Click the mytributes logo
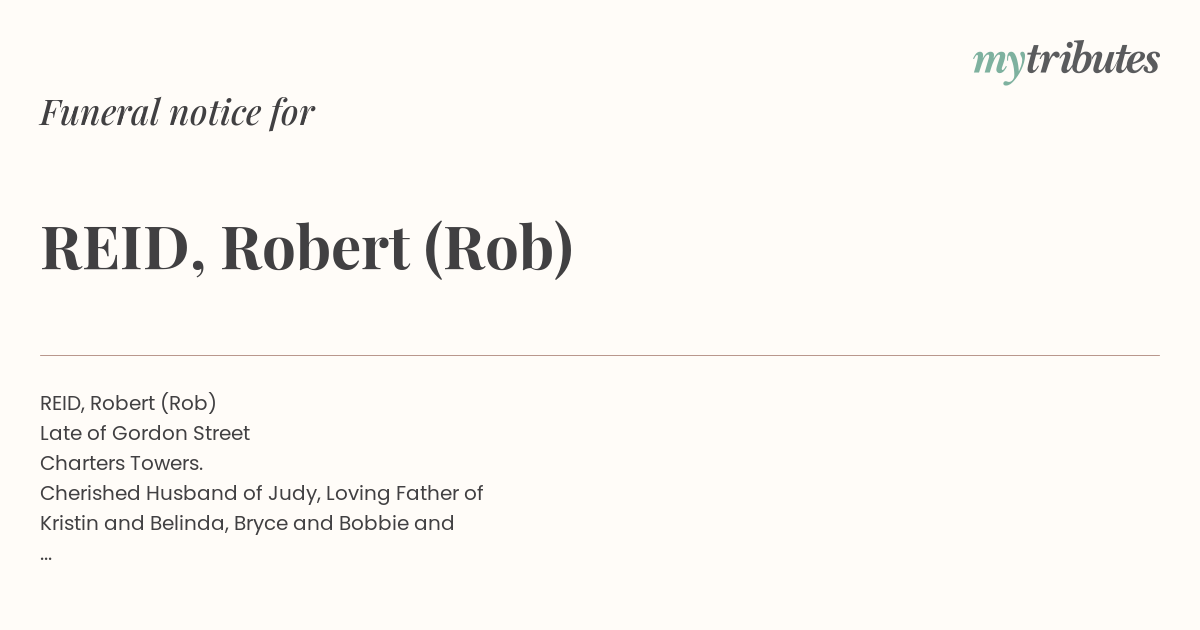 (1066, 61)
